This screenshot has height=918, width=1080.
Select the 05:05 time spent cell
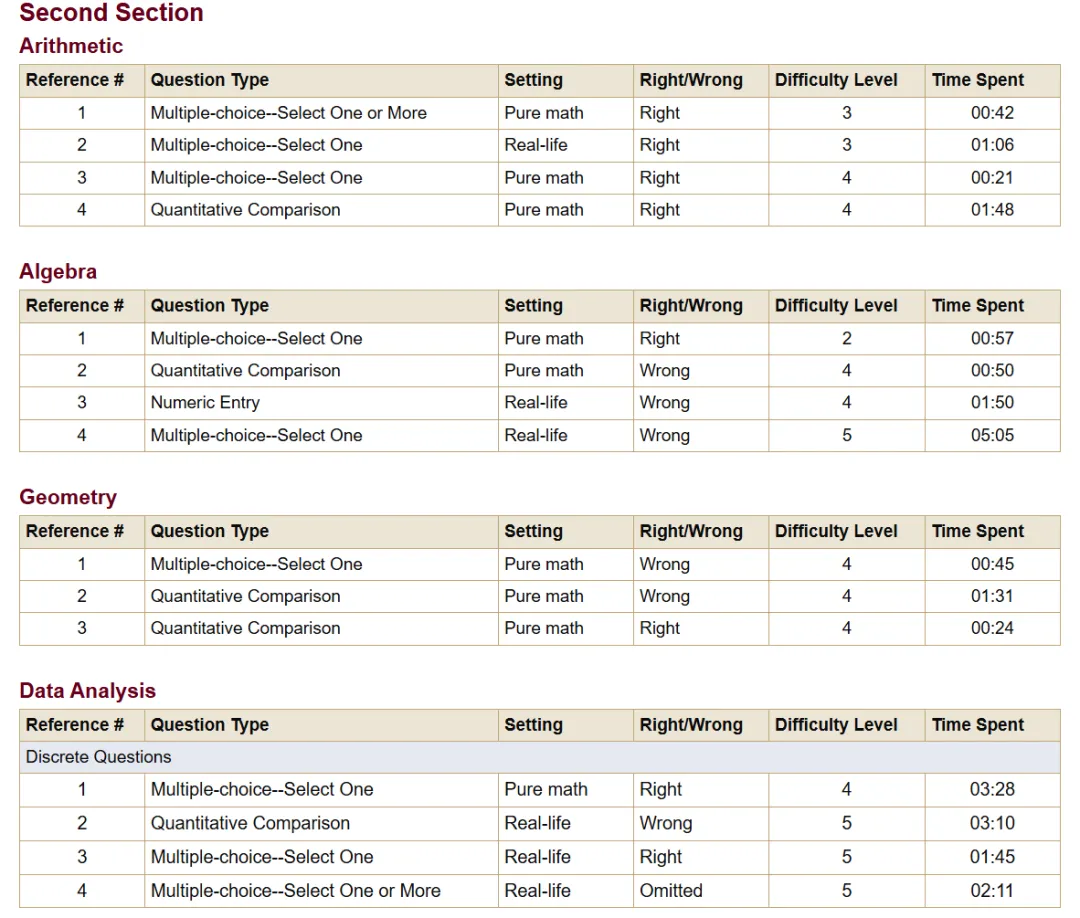(x=991, y=435)
